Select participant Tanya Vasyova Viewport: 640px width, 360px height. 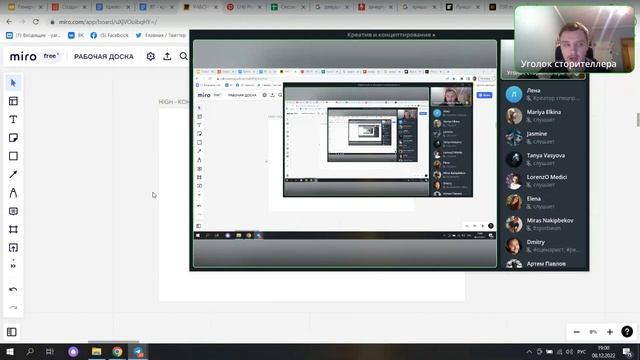pyautogui.click(x=543, y=159)
